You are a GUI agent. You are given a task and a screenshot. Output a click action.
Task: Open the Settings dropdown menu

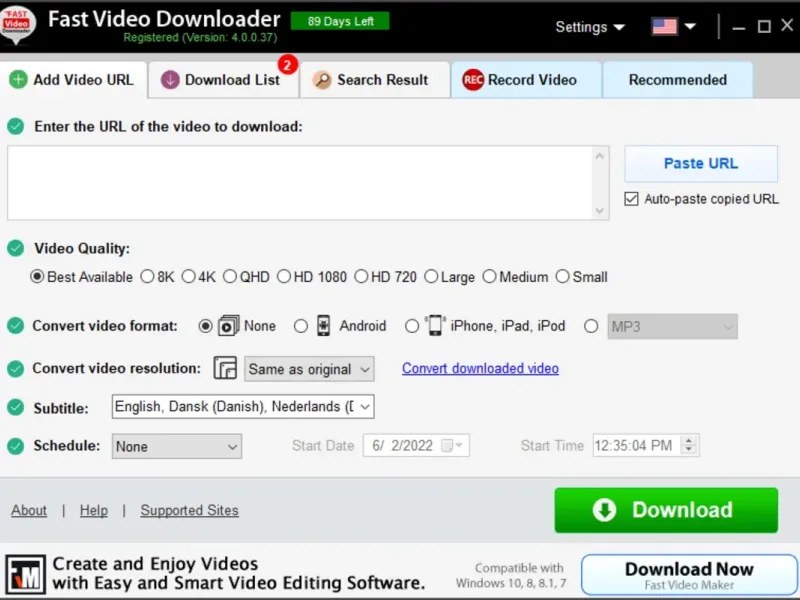pyautogui.click(x=590, y=27)
